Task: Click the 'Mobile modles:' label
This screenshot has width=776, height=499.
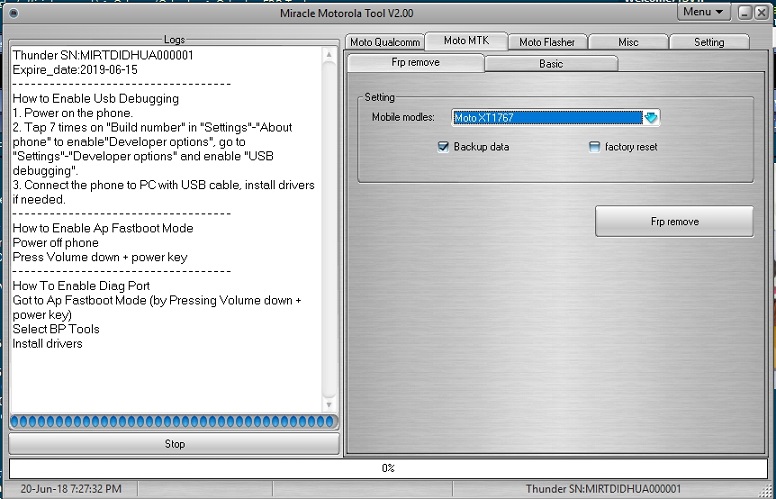Action: [x=403, y=117]
